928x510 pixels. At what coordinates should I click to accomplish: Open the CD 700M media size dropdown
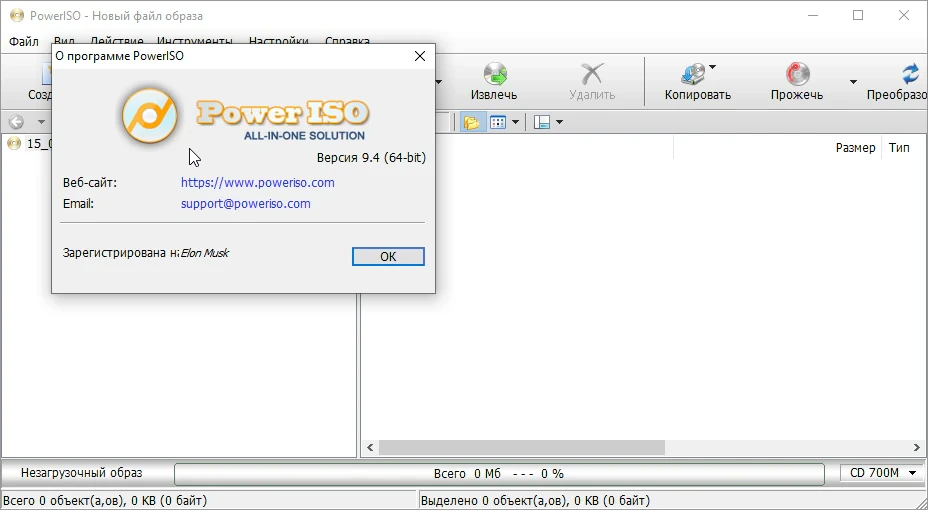(x=882, y=473)
